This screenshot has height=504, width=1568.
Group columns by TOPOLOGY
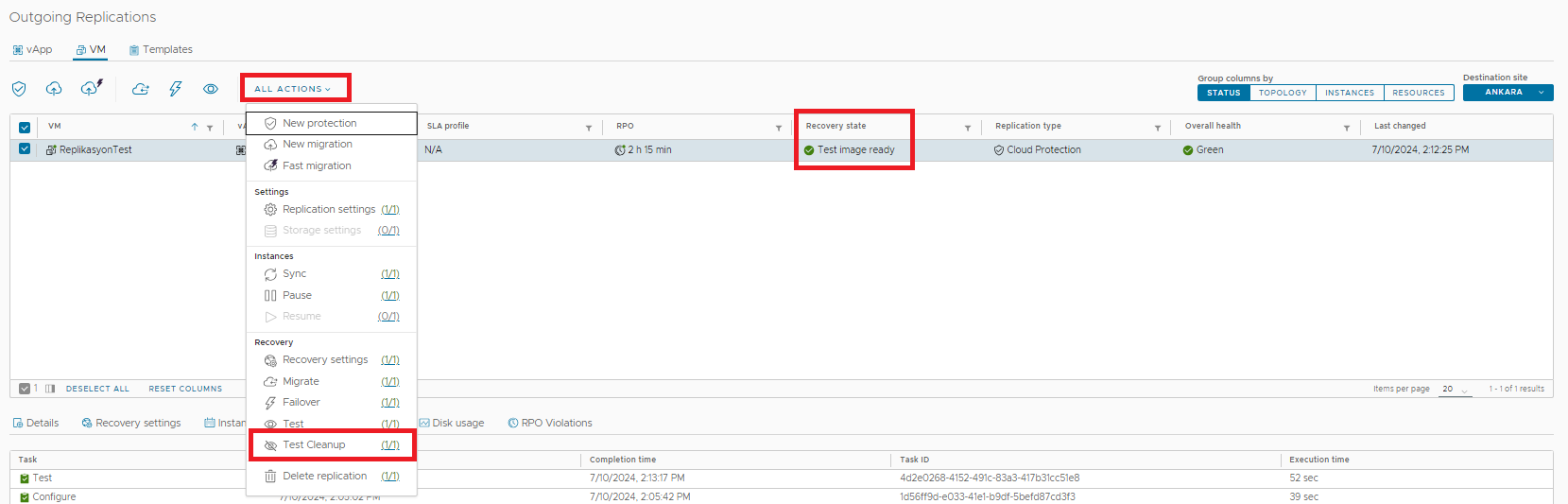[x=1283, y=93]
